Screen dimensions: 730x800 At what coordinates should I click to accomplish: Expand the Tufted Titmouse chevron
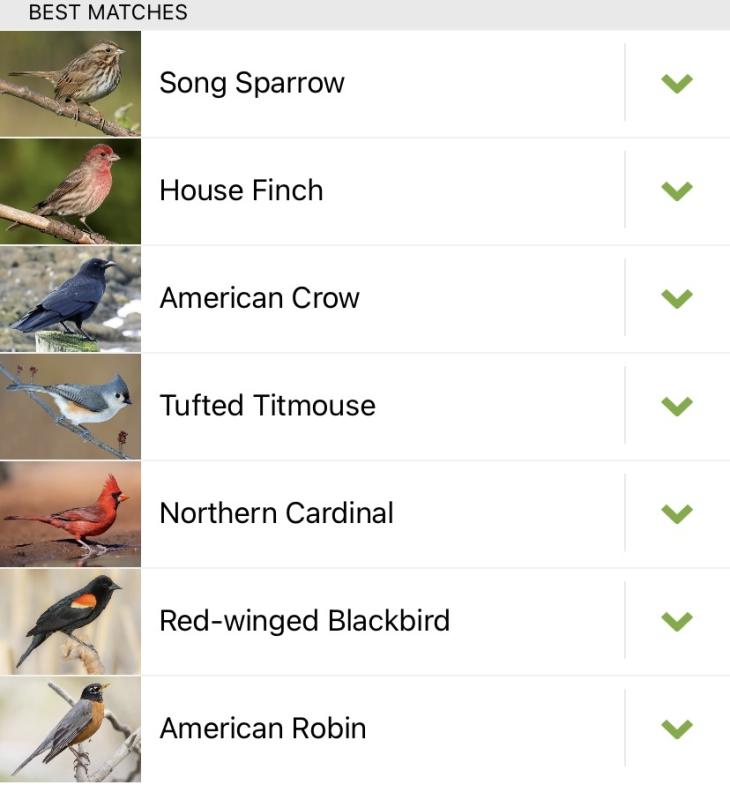(x=677, y=405)
